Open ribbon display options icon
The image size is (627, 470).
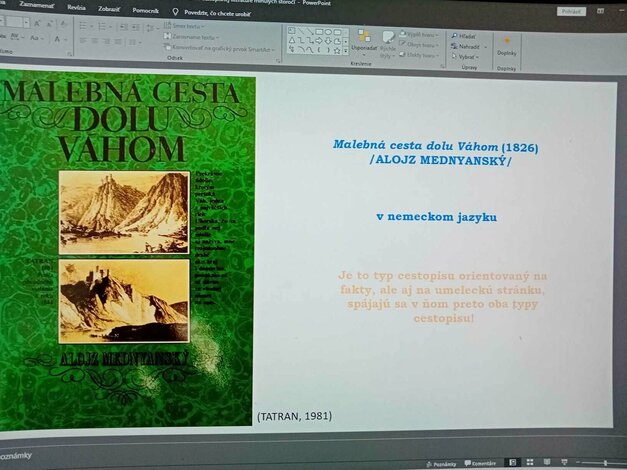click(x=601, y=11)
